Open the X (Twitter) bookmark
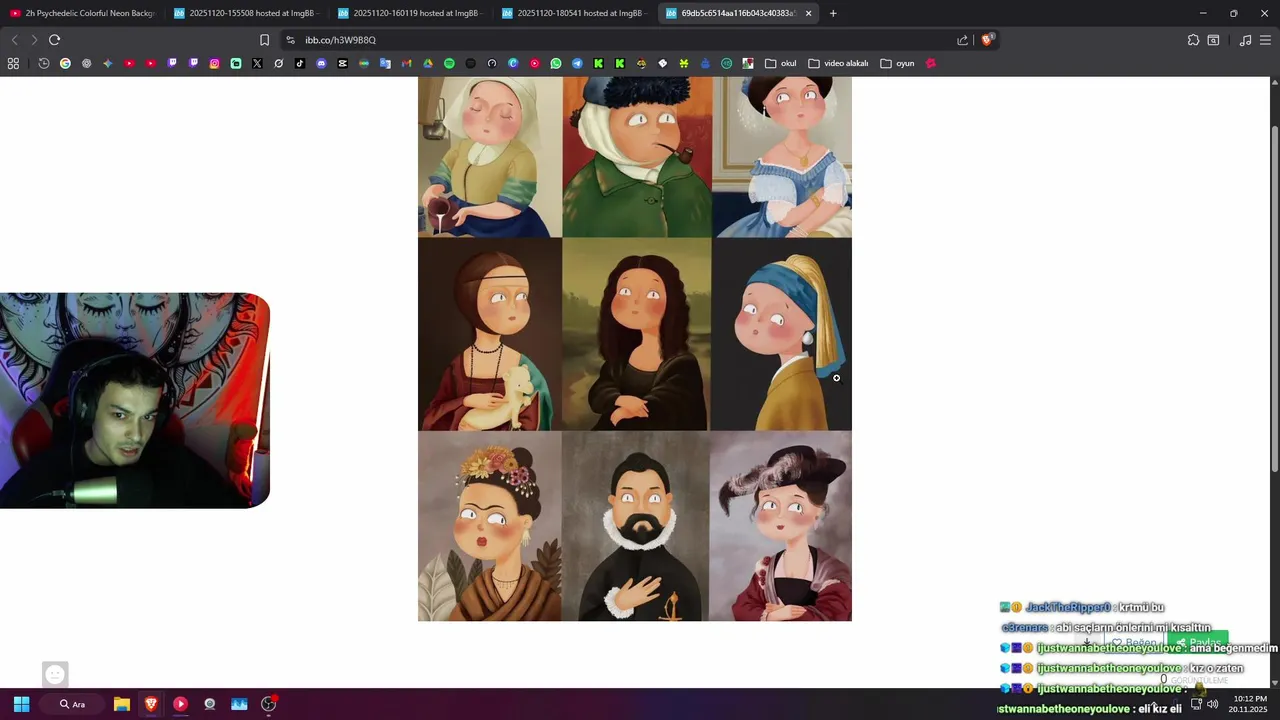The height and width of the screenshot is (720, 1280). 257,63
